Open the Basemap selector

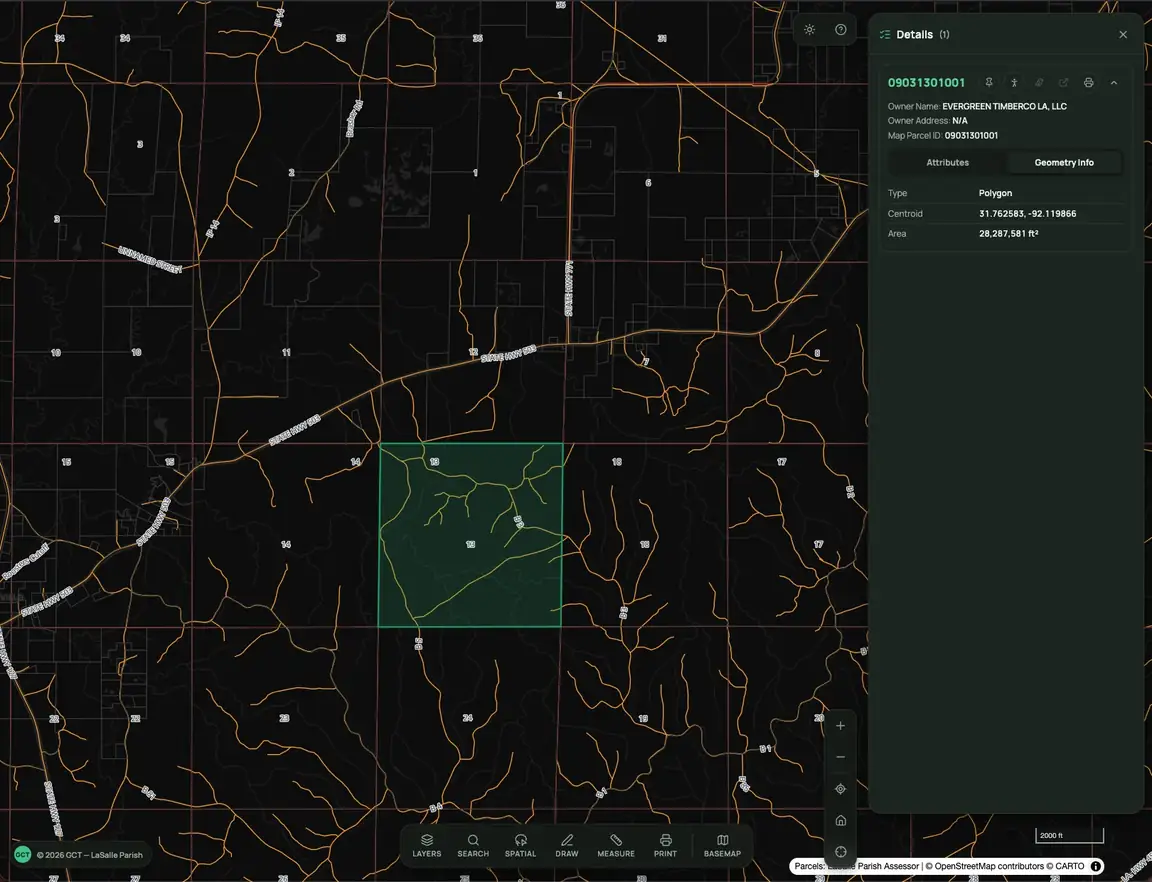pos(722,845)
